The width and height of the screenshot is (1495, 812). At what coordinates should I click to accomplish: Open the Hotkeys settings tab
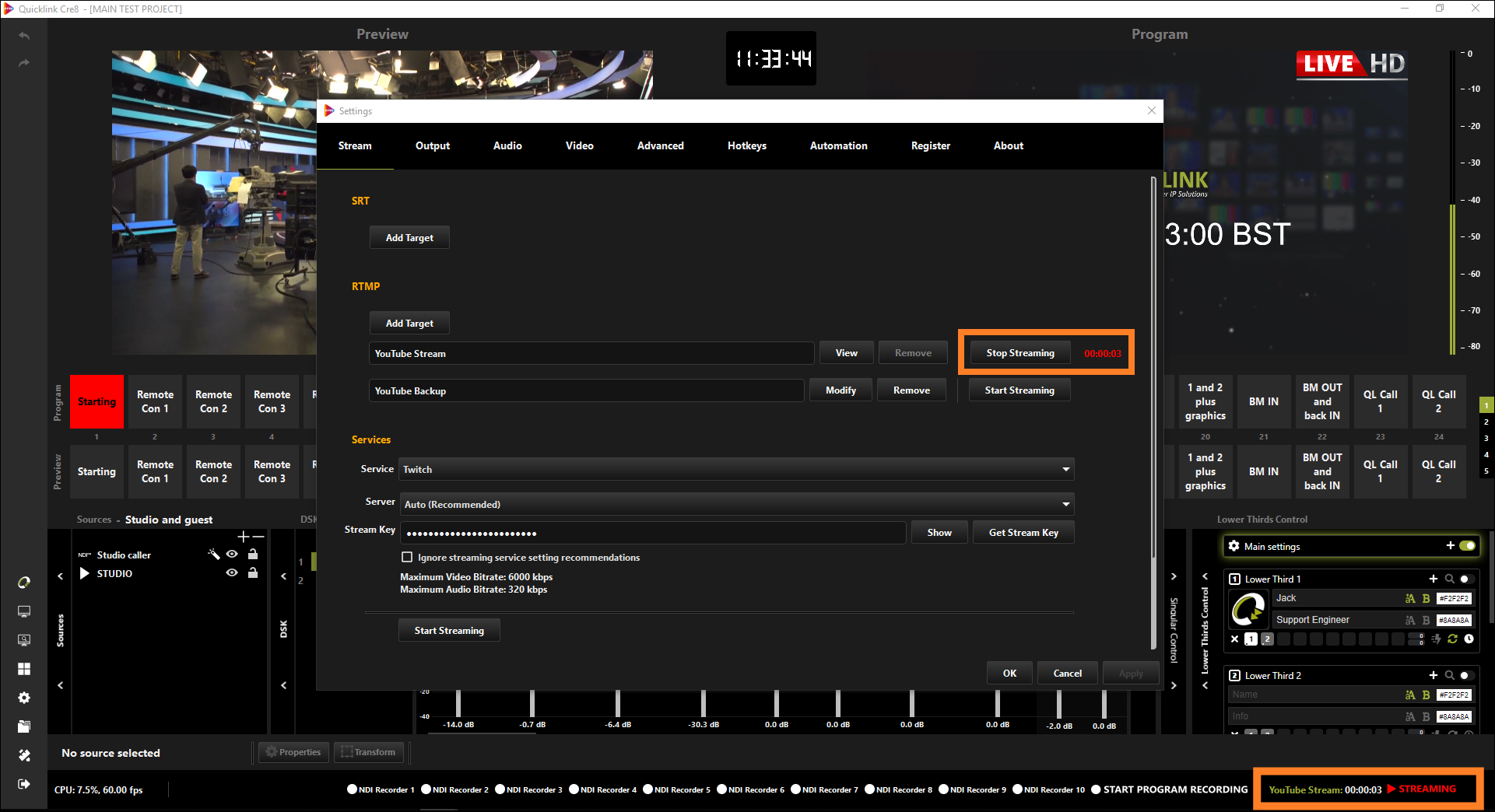pos(746,145)
